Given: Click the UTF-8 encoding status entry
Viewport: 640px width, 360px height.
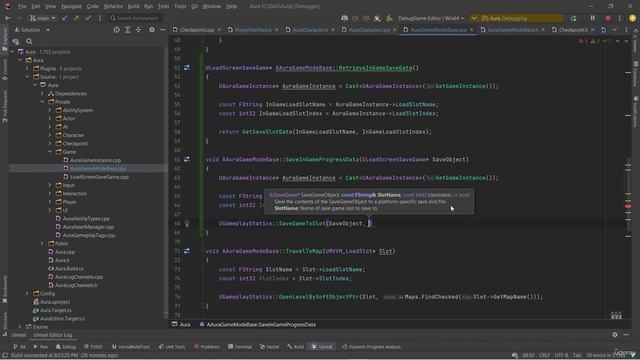Looking at the screenshot, I should [561, 356].
